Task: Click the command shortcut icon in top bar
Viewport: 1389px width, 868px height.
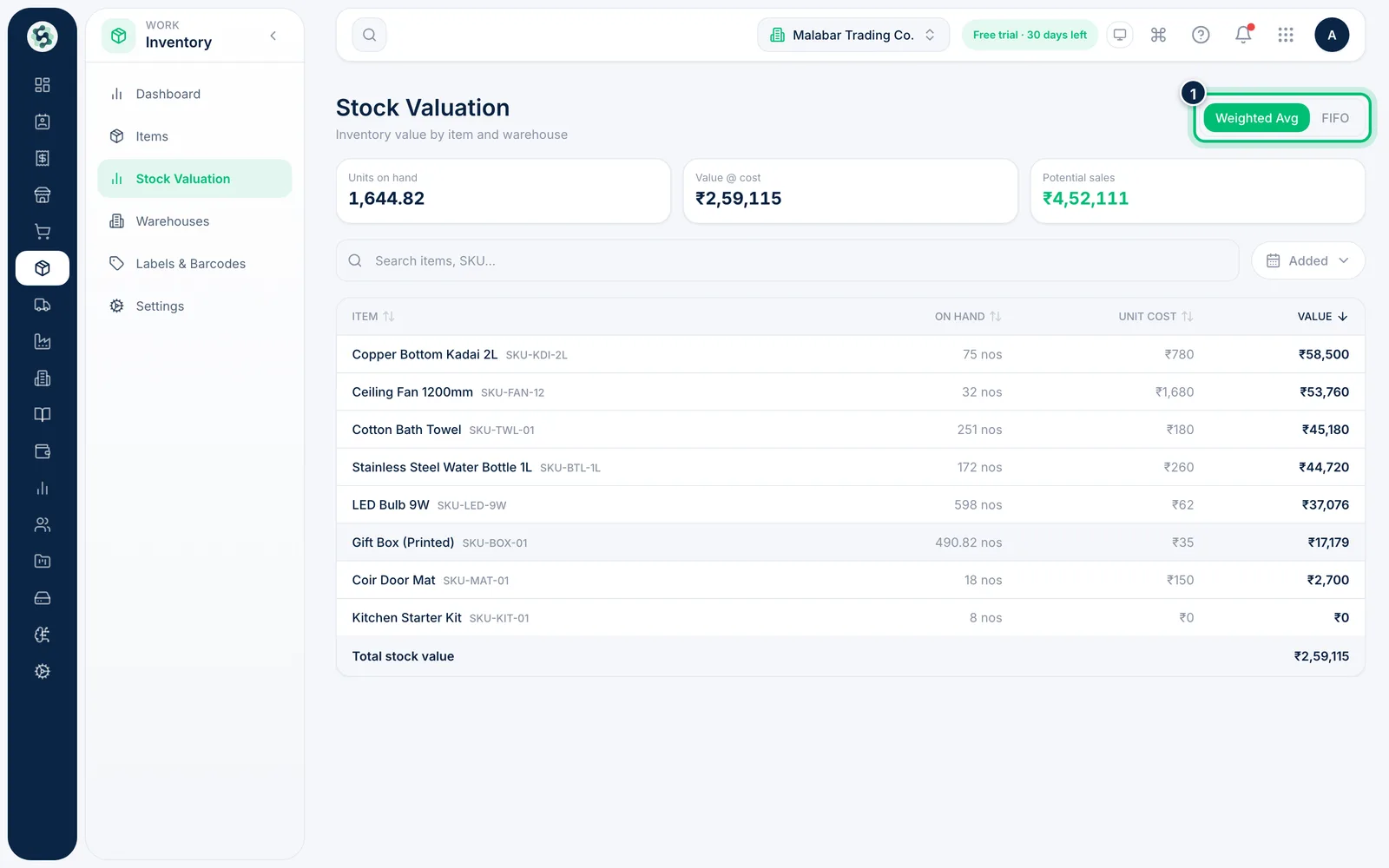Action: (x=1158, y=35)
